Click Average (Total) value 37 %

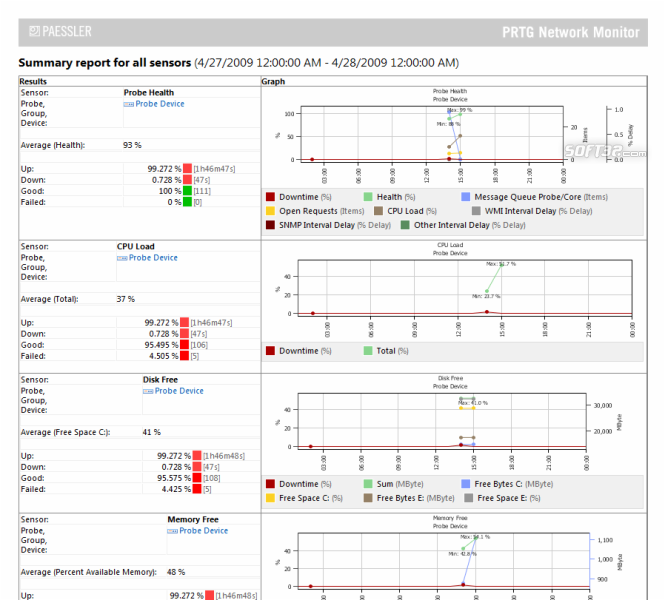tap(126, 299)
